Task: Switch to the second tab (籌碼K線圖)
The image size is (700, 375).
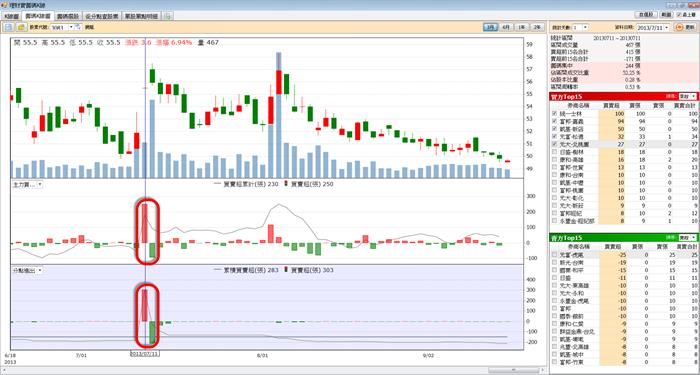Action: point(37,16)
